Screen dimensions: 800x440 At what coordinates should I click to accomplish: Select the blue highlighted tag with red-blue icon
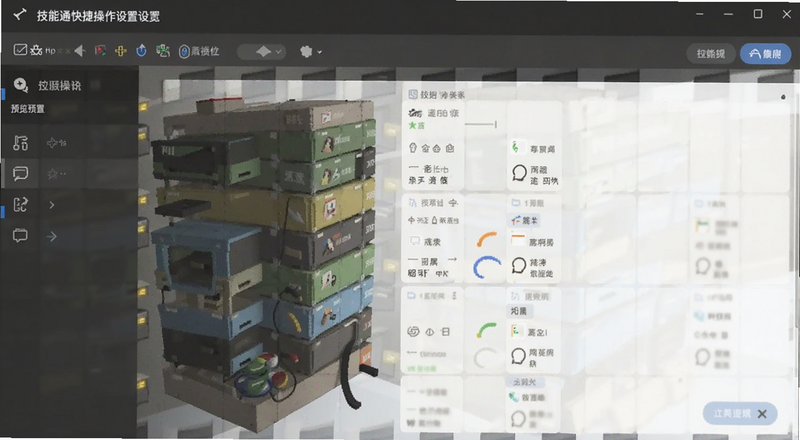click(x=524, y=221)
